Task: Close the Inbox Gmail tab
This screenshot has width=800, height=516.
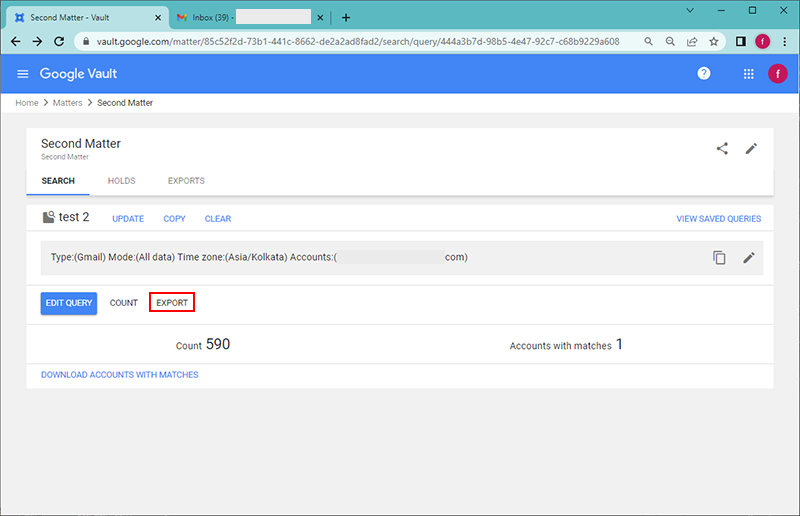Action: tap(320, 18)
